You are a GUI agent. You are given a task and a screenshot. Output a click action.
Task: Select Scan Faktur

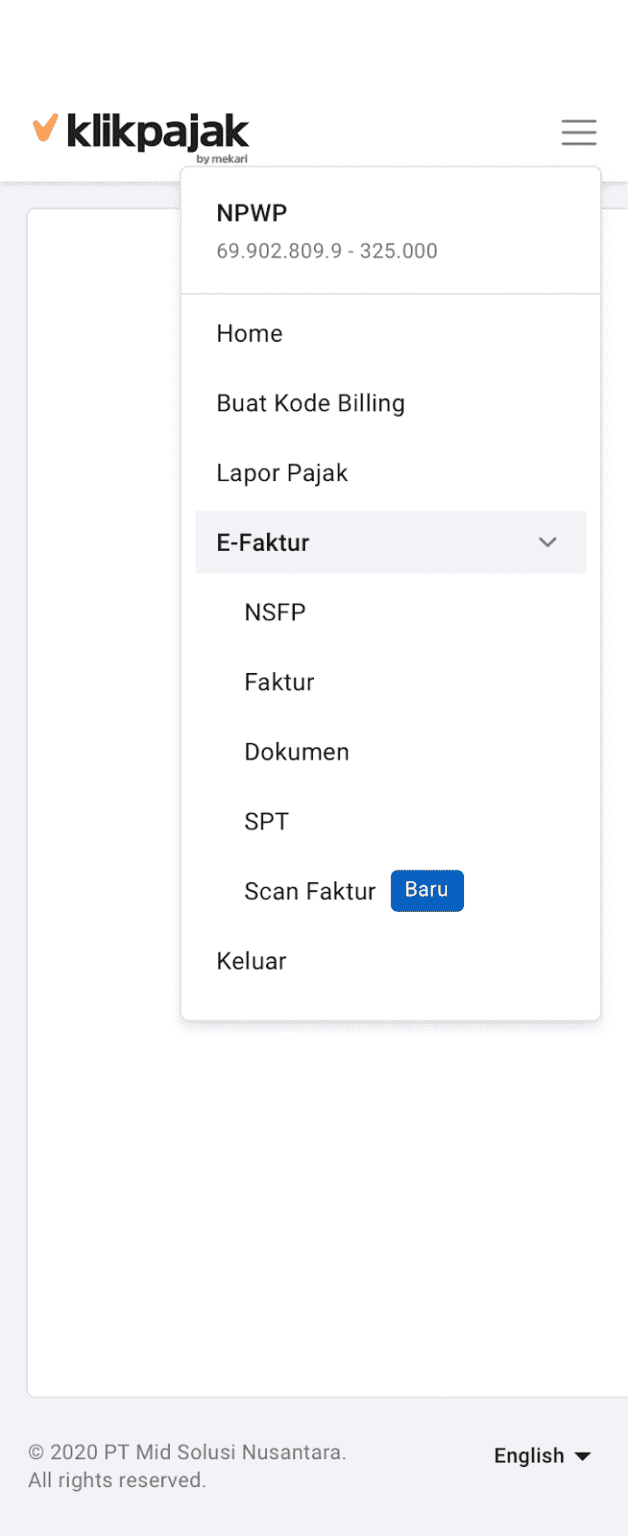[310, 890]
